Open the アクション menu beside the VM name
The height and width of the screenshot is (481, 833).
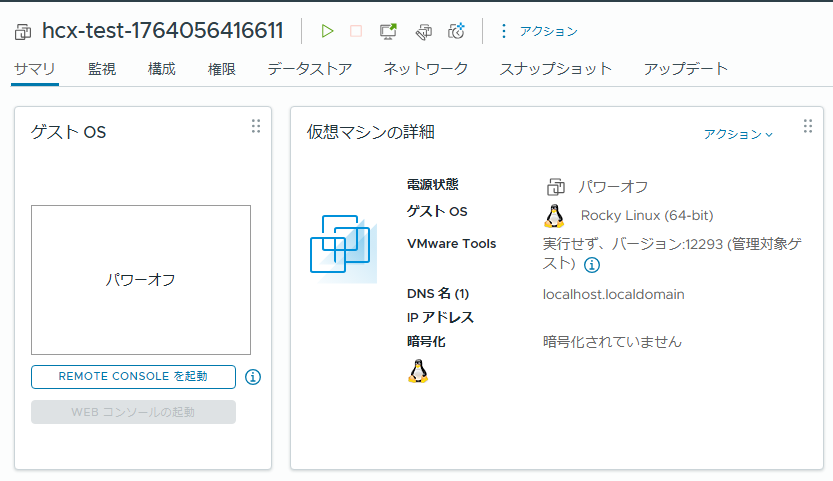point(538,31)
